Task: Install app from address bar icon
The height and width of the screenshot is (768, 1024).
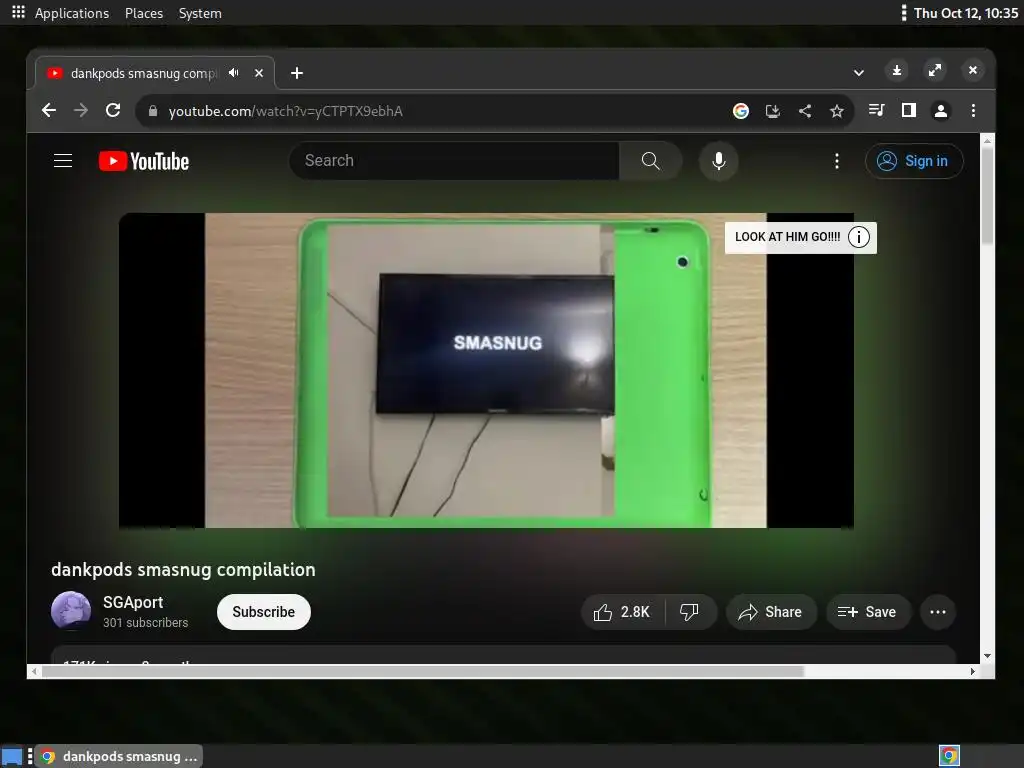Action: 773,111
